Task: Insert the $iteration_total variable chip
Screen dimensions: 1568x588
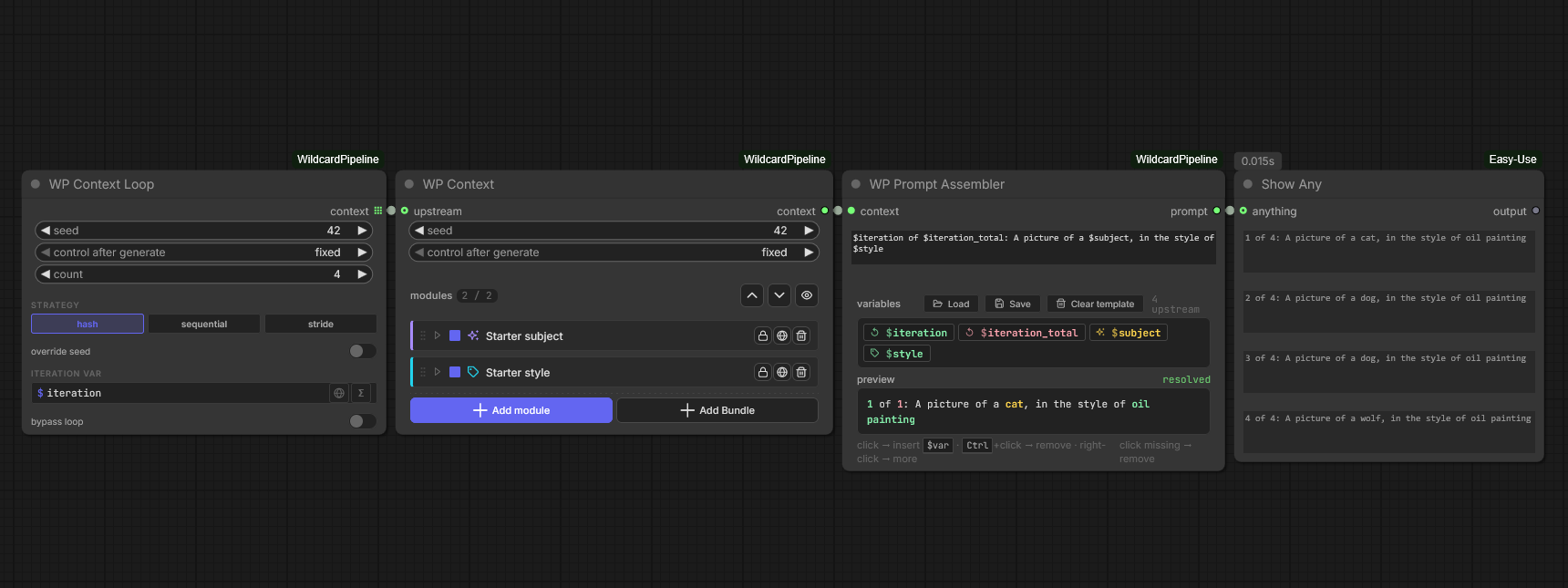Action: [1021, 333]
